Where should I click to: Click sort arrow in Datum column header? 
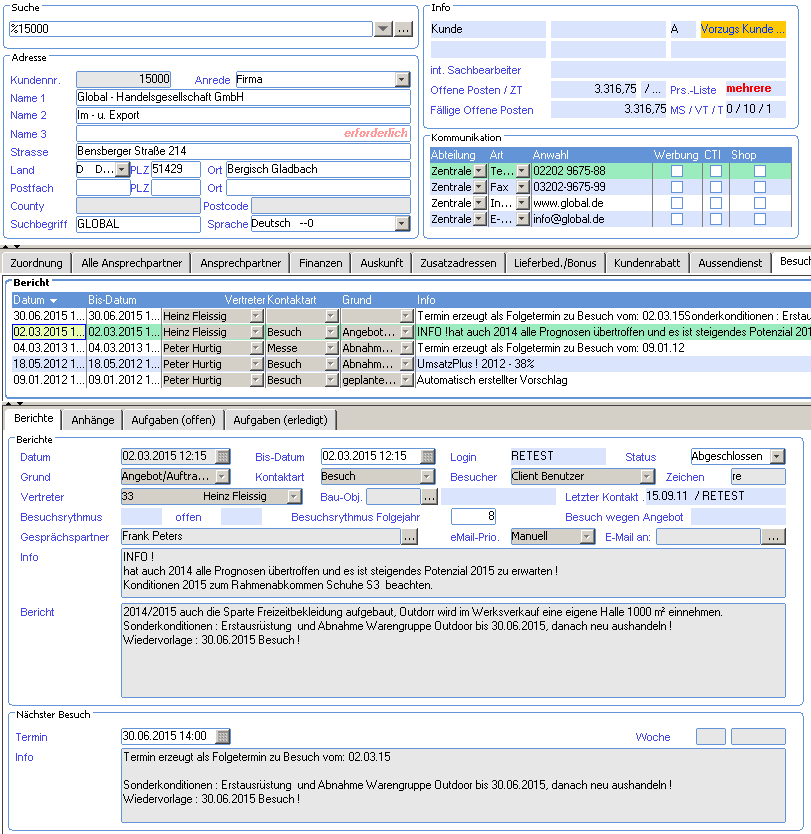tap(53, 301)
